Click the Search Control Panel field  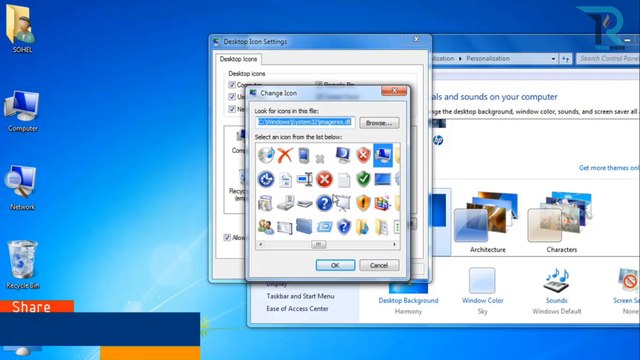pos(608,59)
